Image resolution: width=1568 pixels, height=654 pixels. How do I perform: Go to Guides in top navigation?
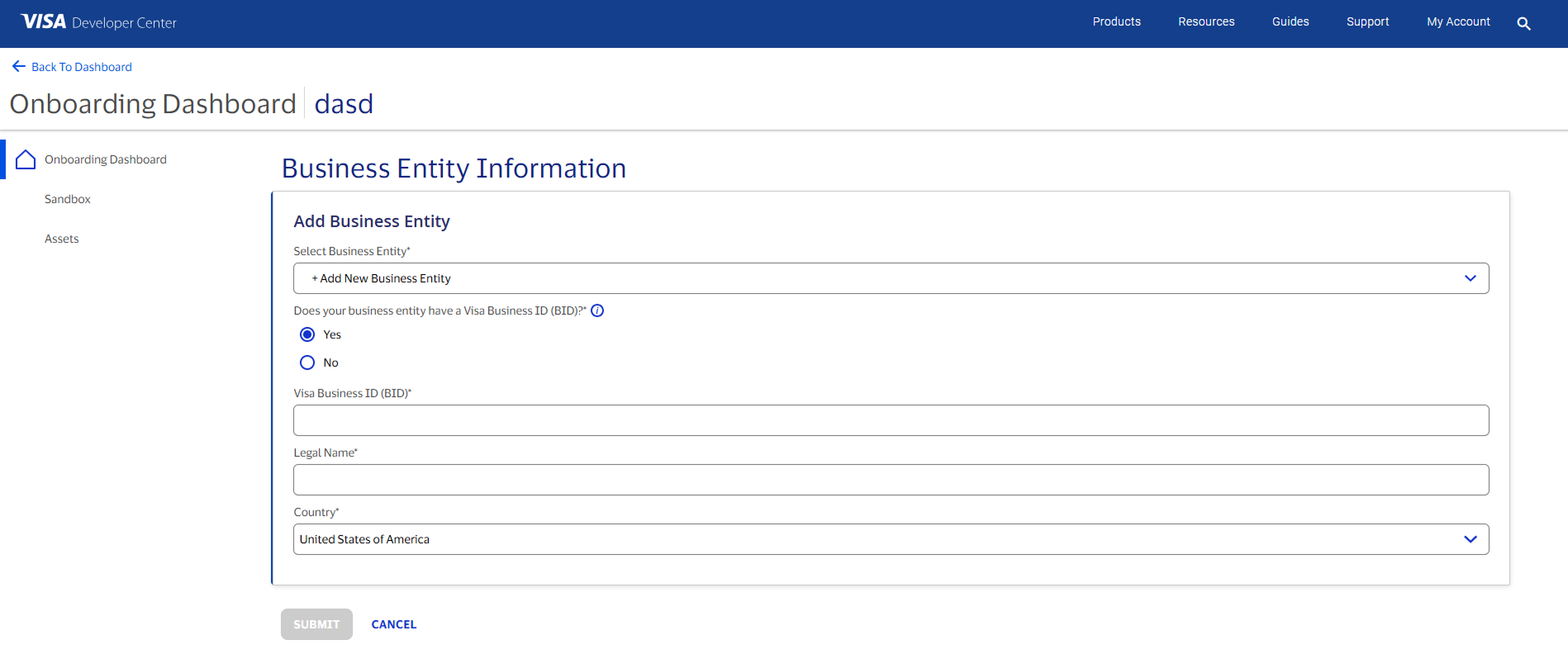(x=1290, y=22)
